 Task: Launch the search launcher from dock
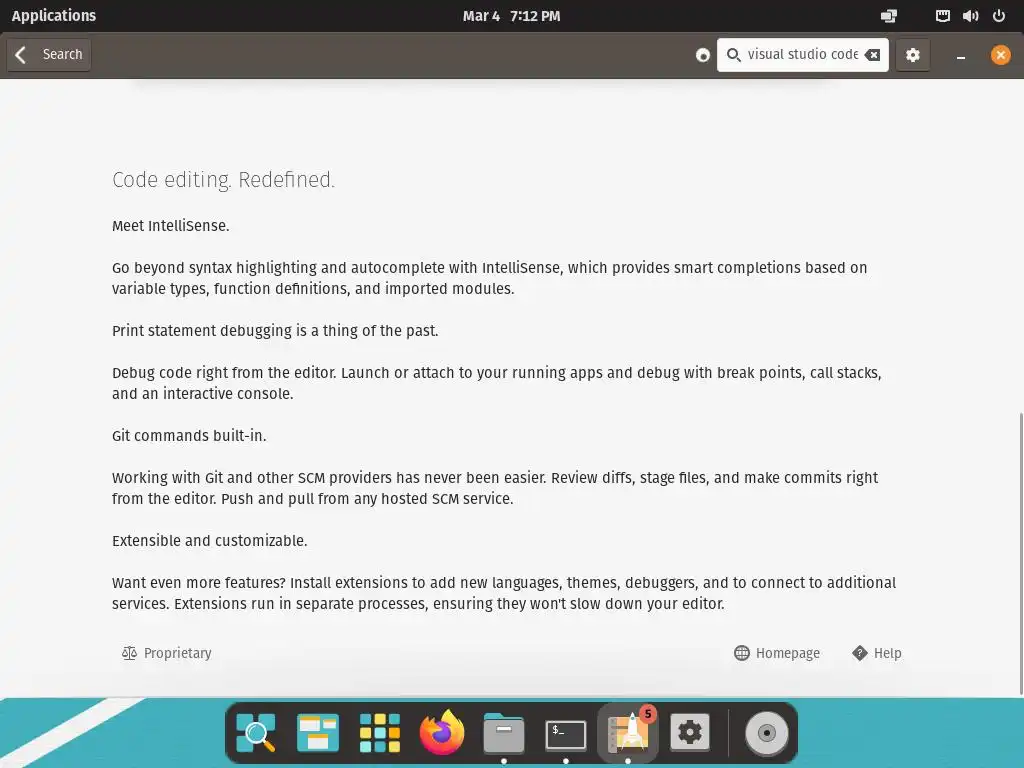[255, 733]
